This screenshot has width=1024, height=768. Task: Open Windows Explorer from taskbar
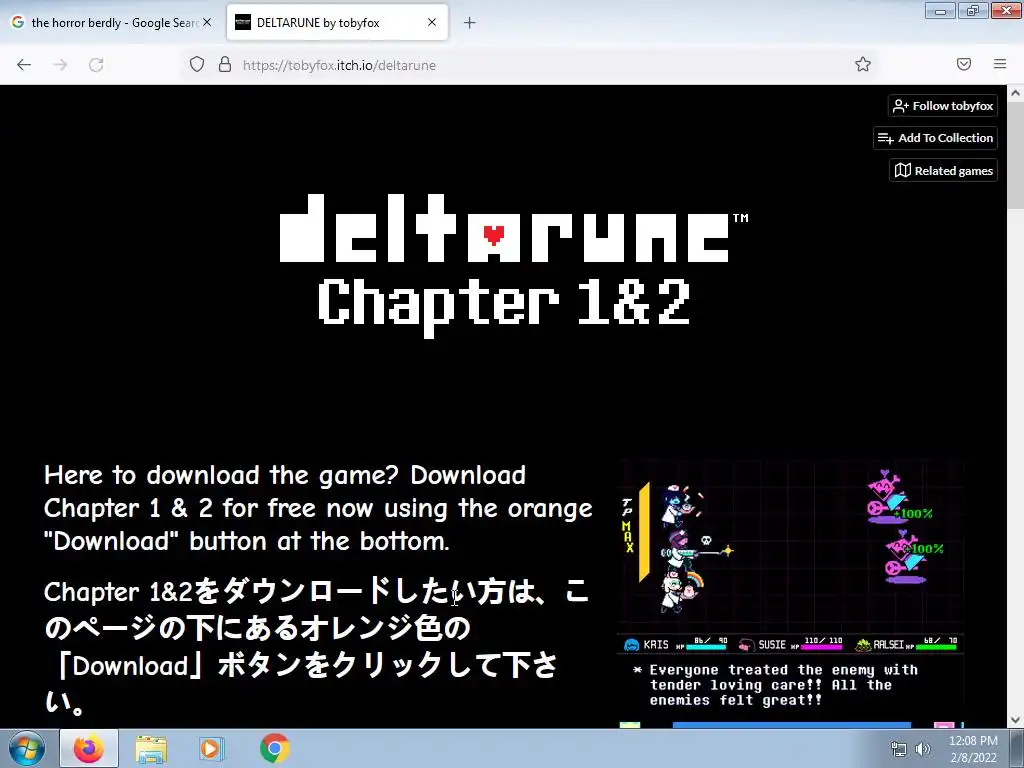click(151, 749)
